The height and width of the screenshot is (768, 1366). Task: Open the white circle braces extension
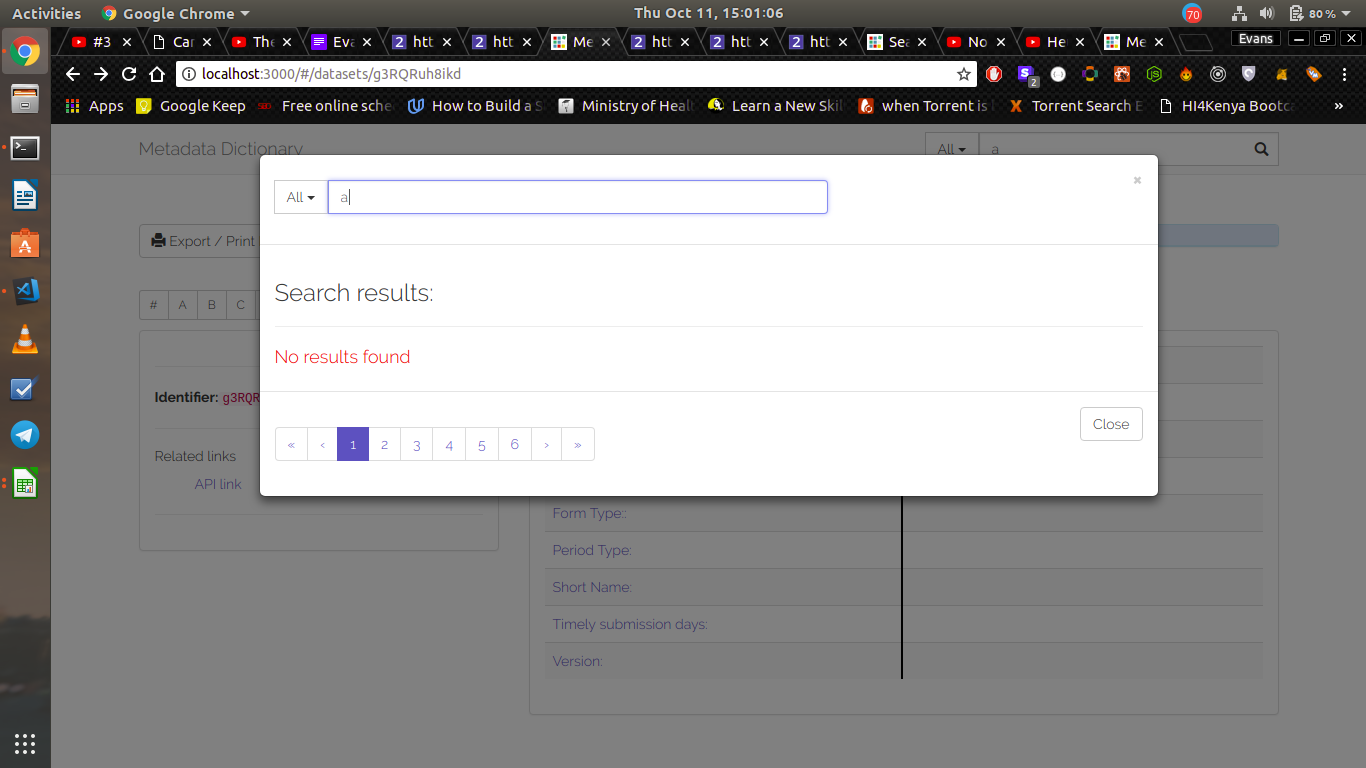(x=1058, y=74)
